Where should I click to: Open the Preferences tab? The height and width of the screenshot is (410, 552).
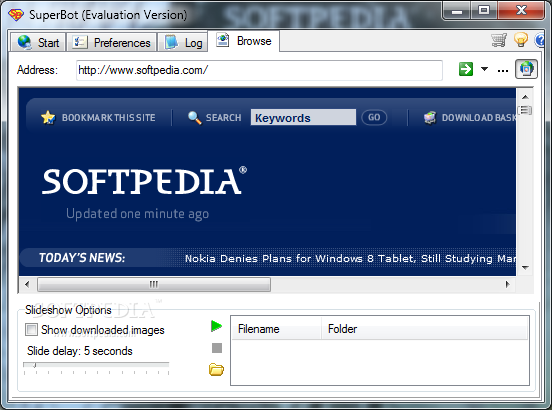(112, 42)
